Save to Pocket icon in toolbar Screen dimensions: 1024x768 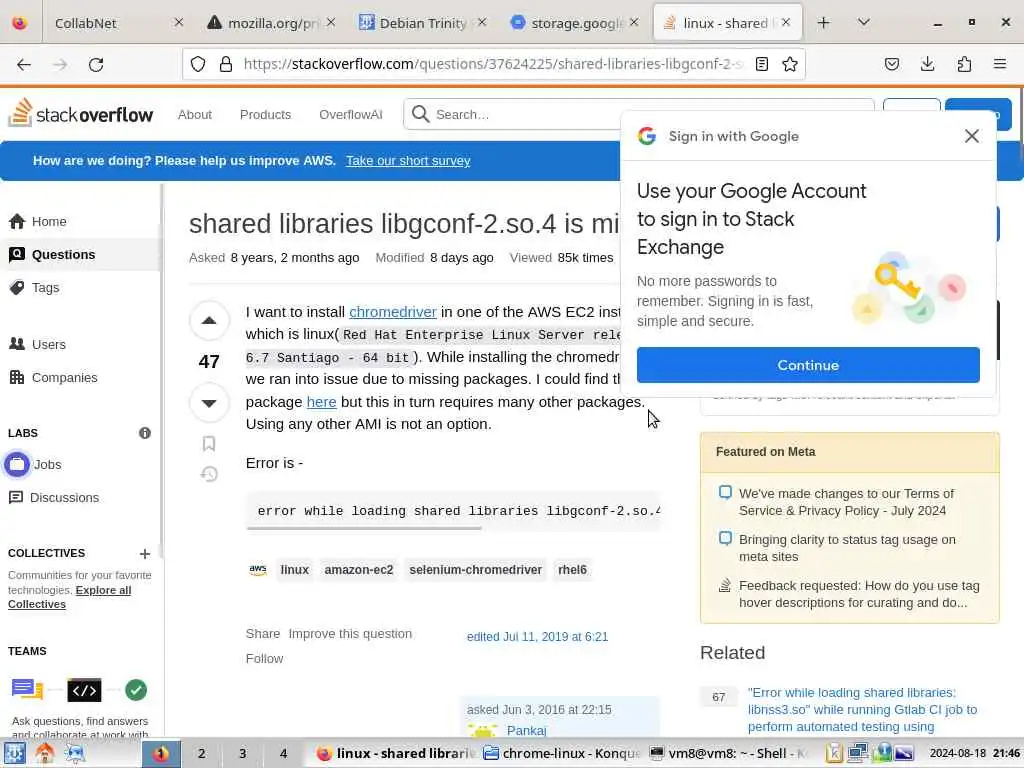tap(891, 64)
